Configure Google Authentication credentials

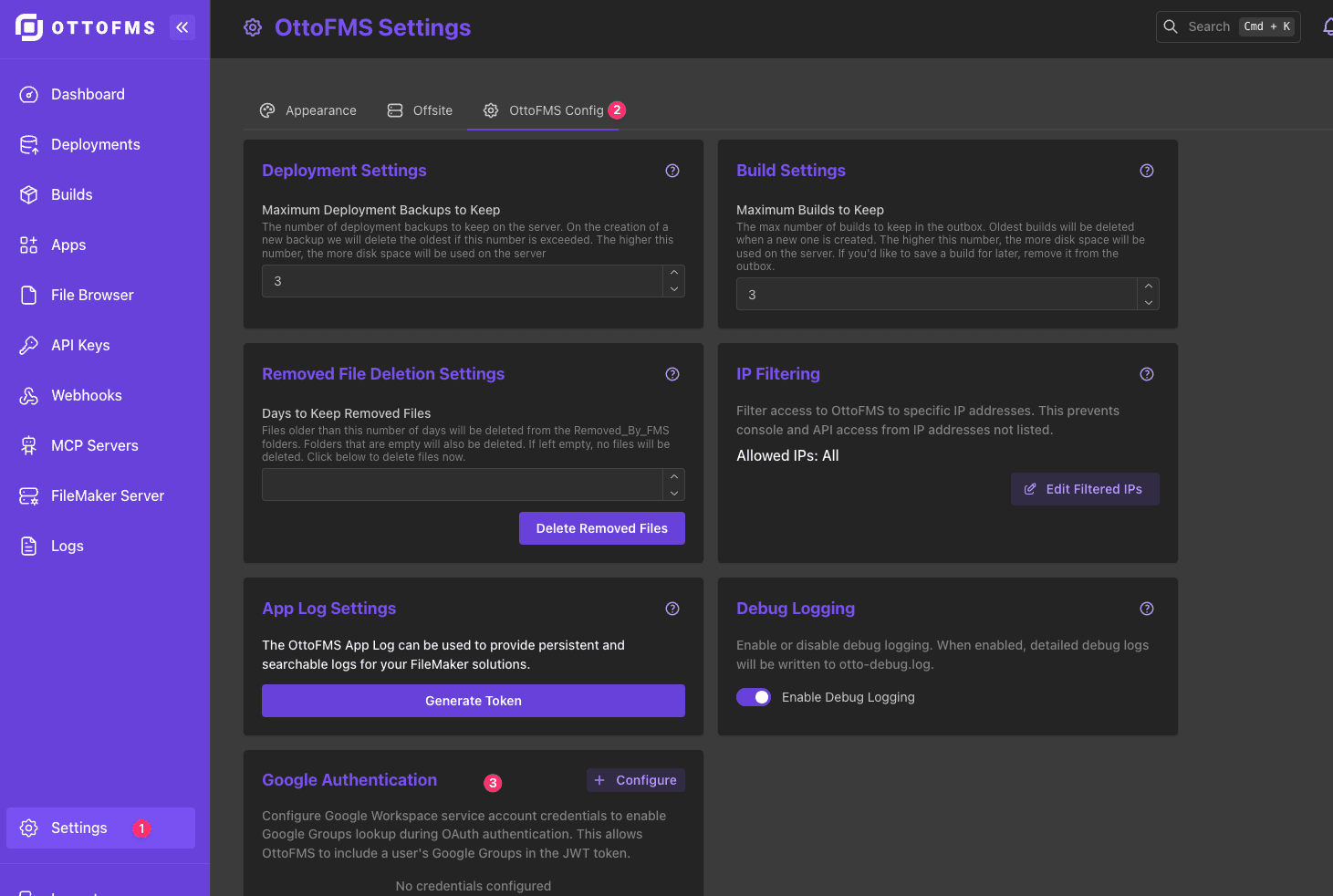pyautogui.click(x=635, y=780)
